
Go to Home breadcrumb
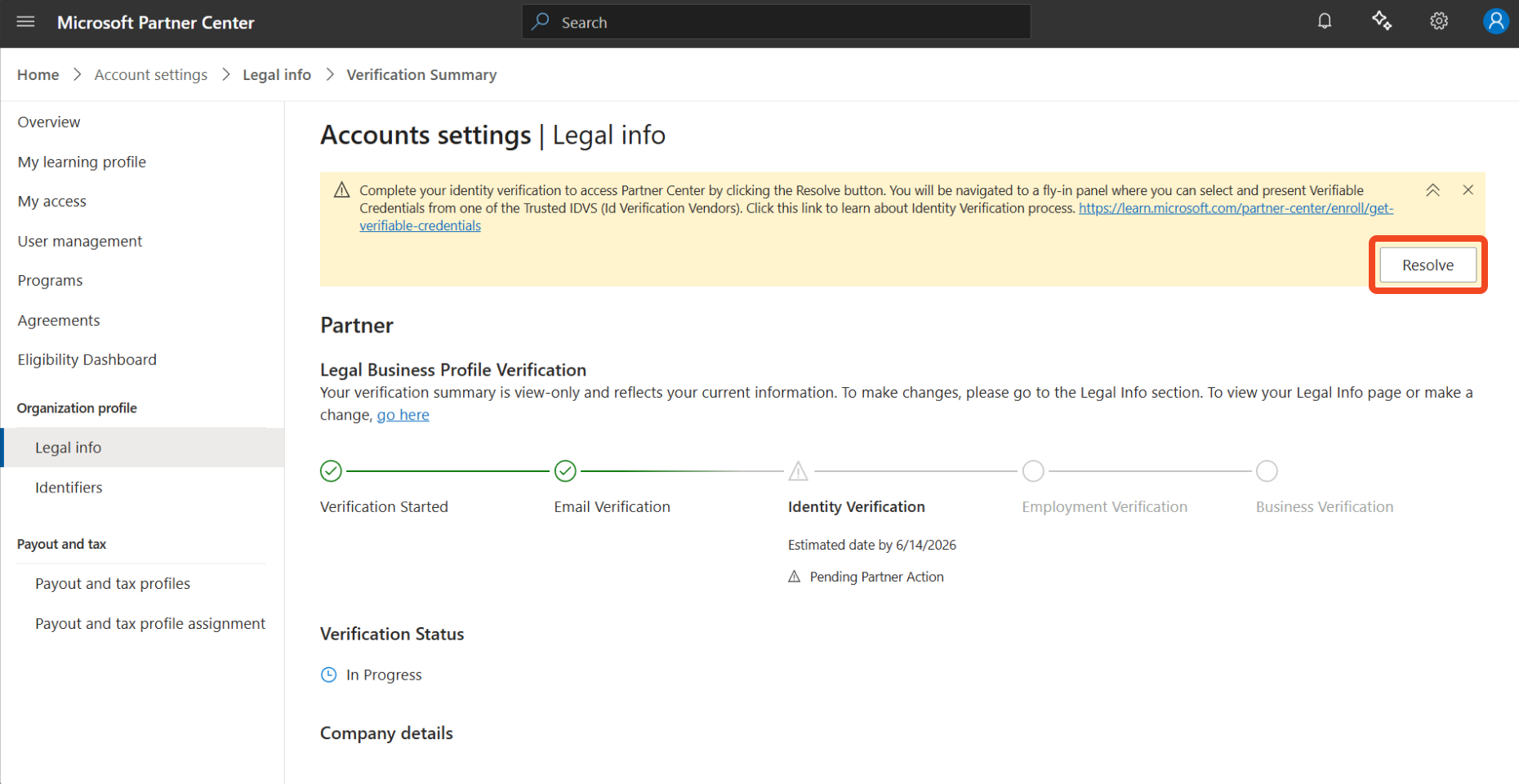38,74
